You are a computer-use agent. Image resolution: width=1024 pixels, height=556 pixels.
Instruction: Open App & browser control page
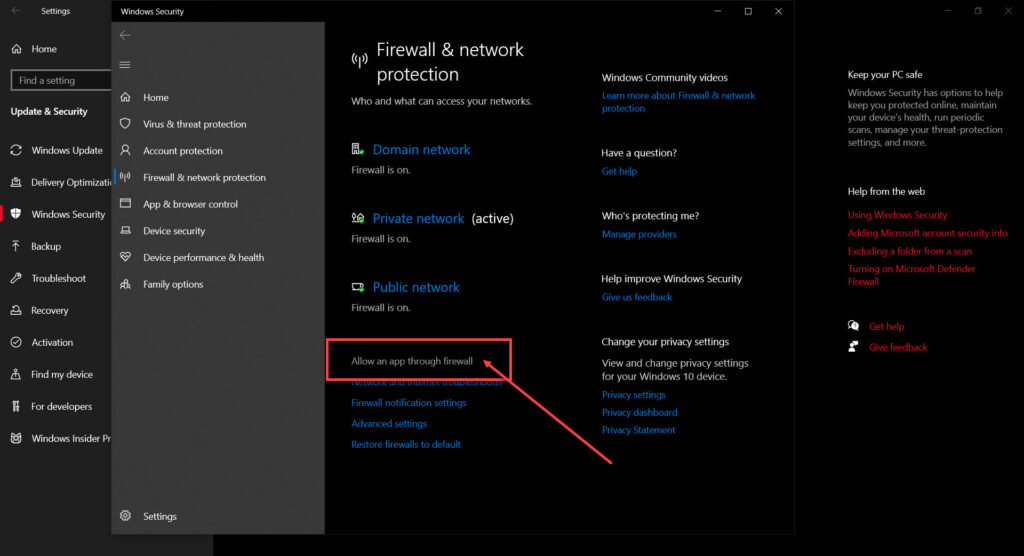click(x=191, y=204)
